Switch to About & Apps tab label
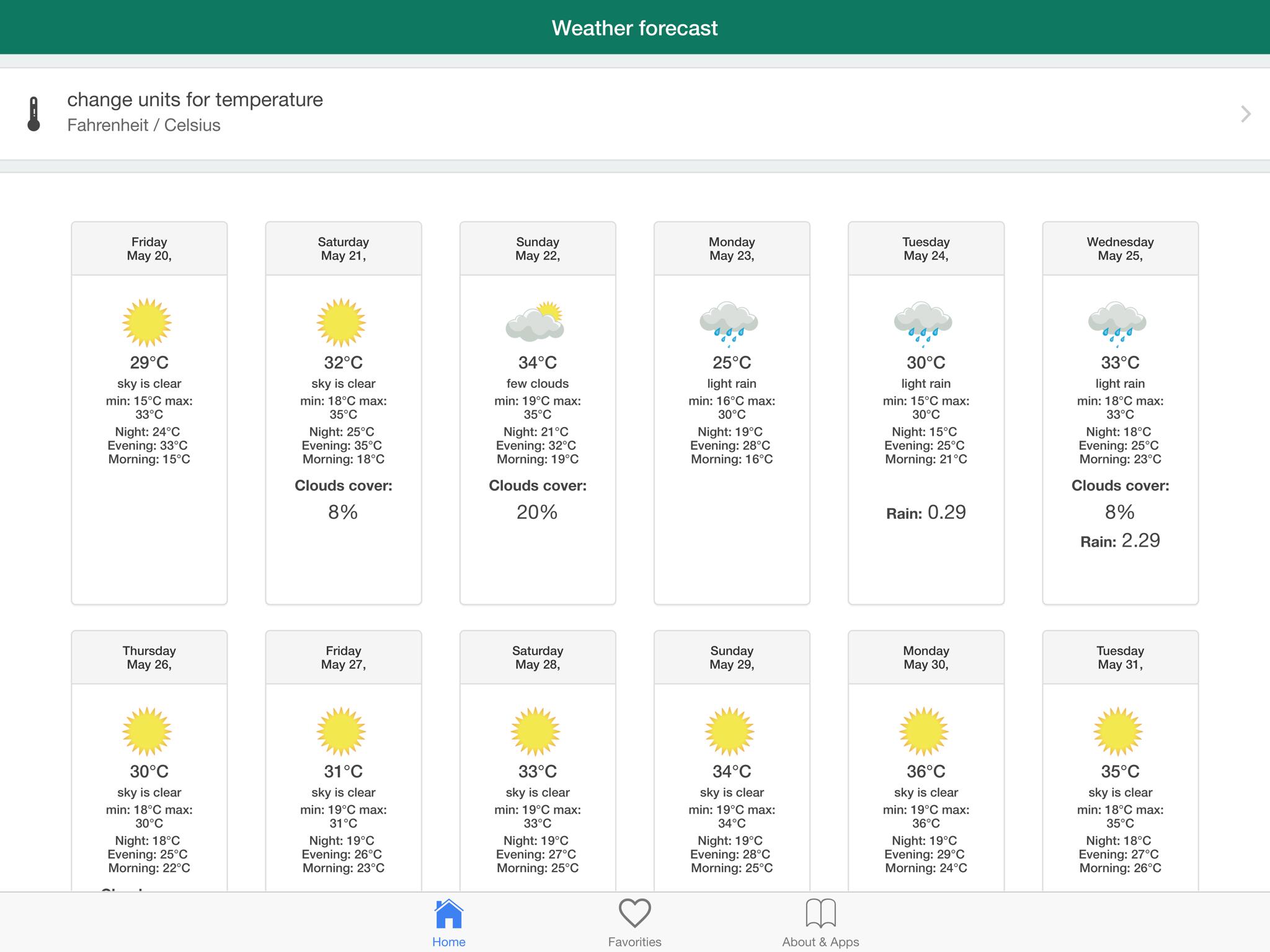 coord(820,942)
